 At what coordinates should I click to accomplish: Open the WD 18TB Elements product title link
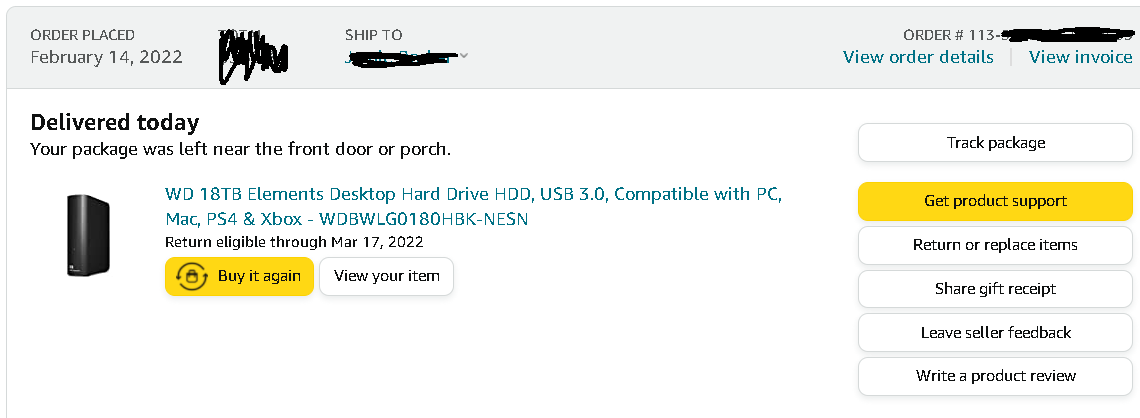coord(473,206)
